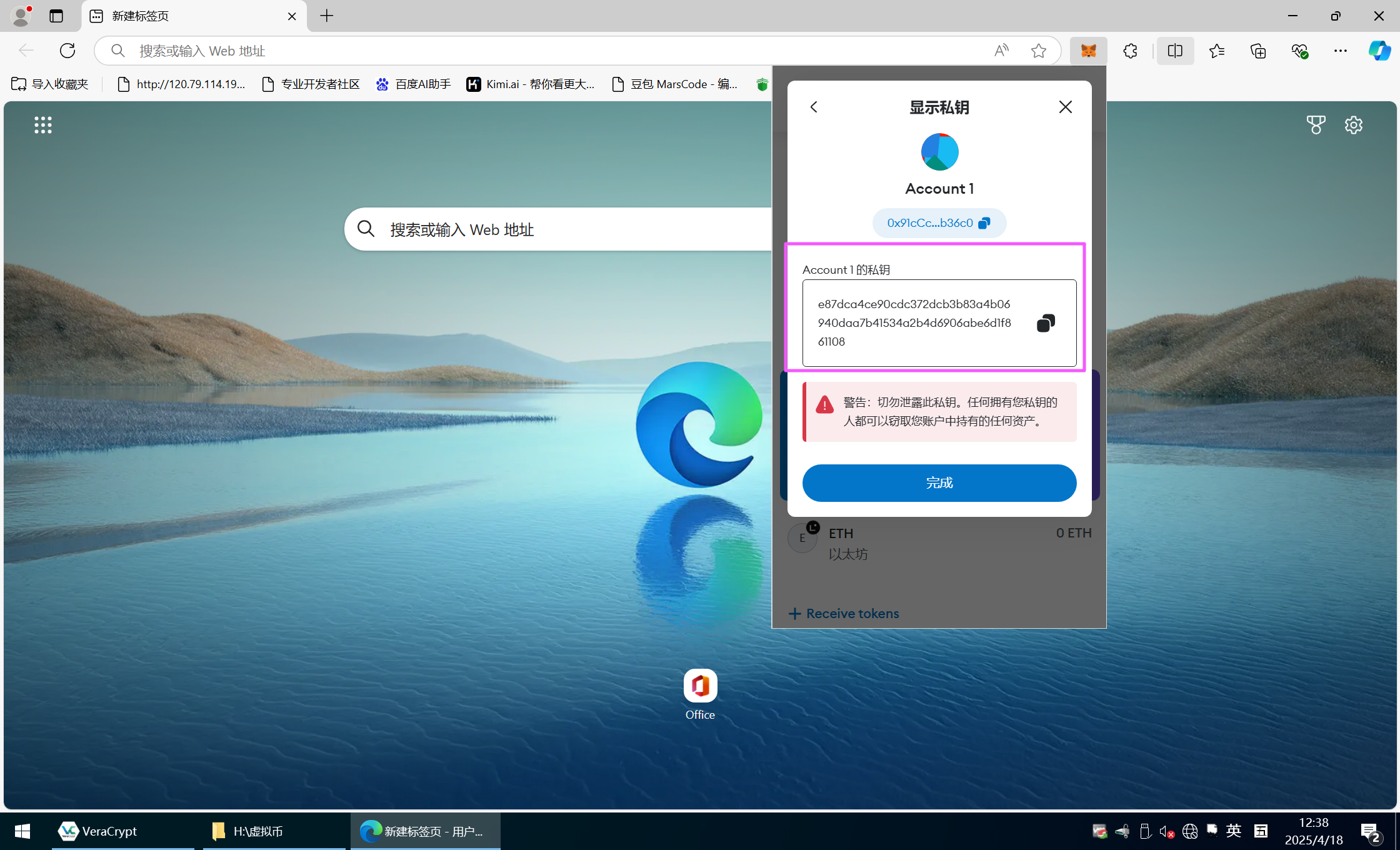Close the 显示私钥 dialog
Image resolution: width=1400 pixels, height=850 pixels.
[x=1066, y=107]
